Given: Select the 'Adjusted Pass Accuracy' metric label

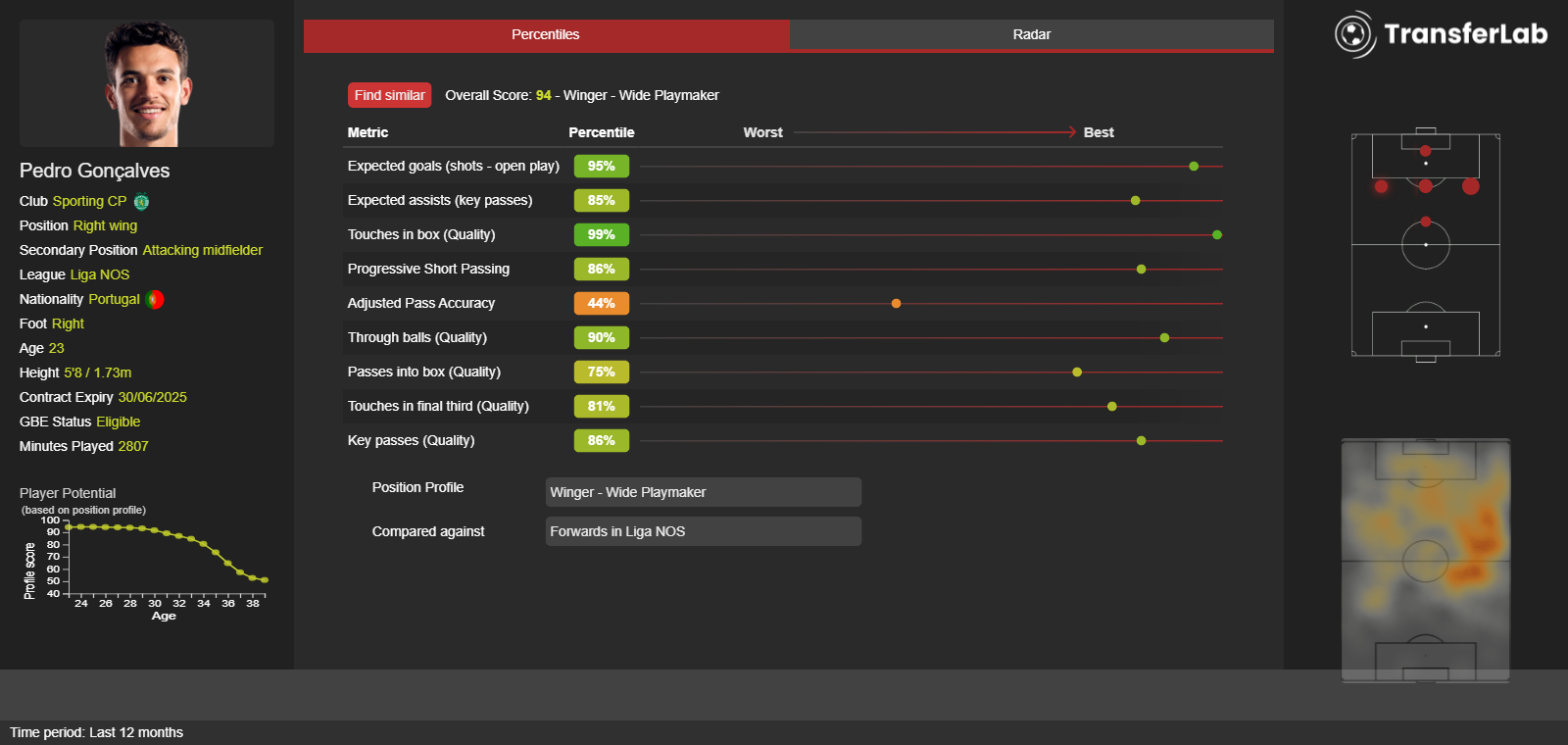Looking at the screenshot, I should [x=421, y=304].
